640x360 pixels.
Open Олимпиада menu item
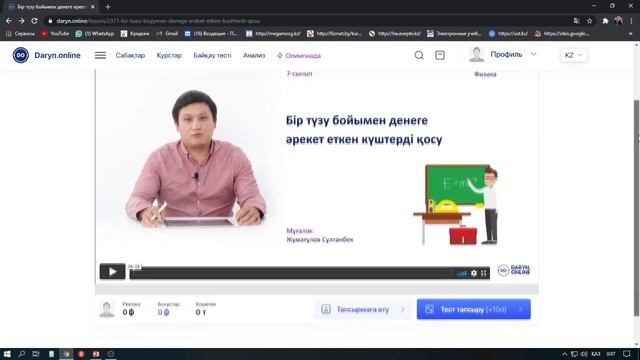[x=299, y=56]
